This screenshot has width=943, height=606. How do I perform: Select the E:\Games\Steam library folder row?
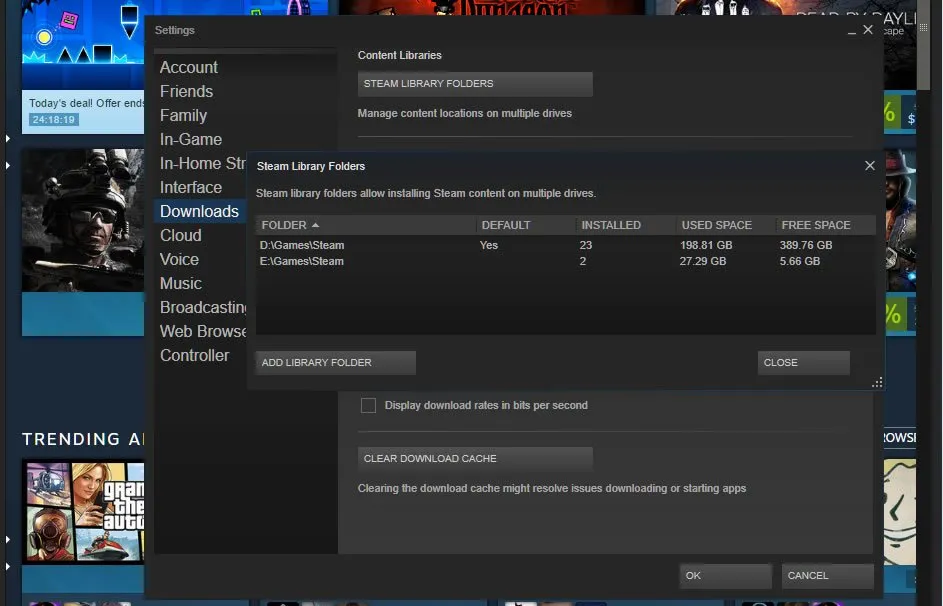[565, 262]
